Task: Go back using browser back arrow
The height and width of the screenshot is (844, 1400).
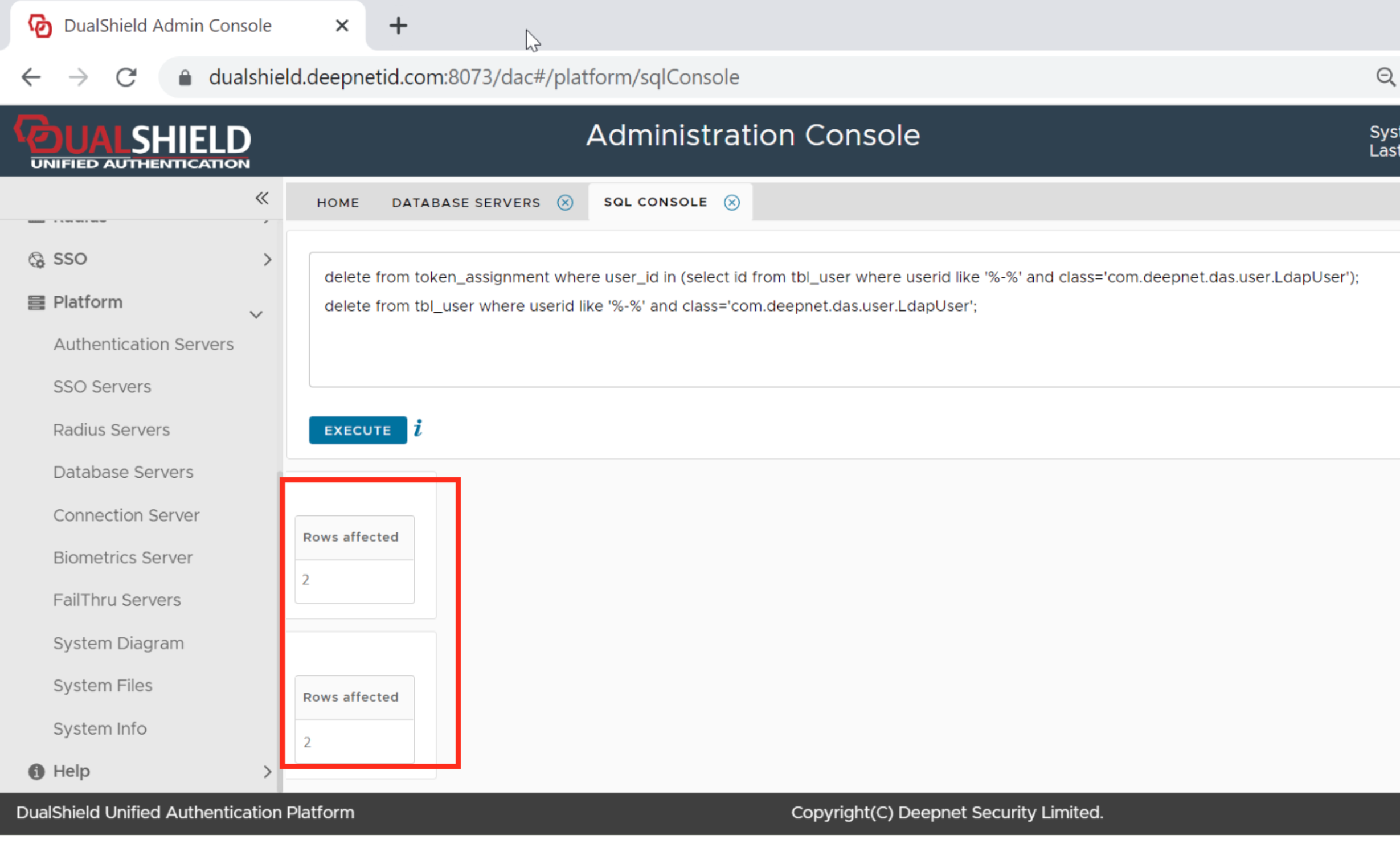Action: pyautogui.click(x=31, y=77)
